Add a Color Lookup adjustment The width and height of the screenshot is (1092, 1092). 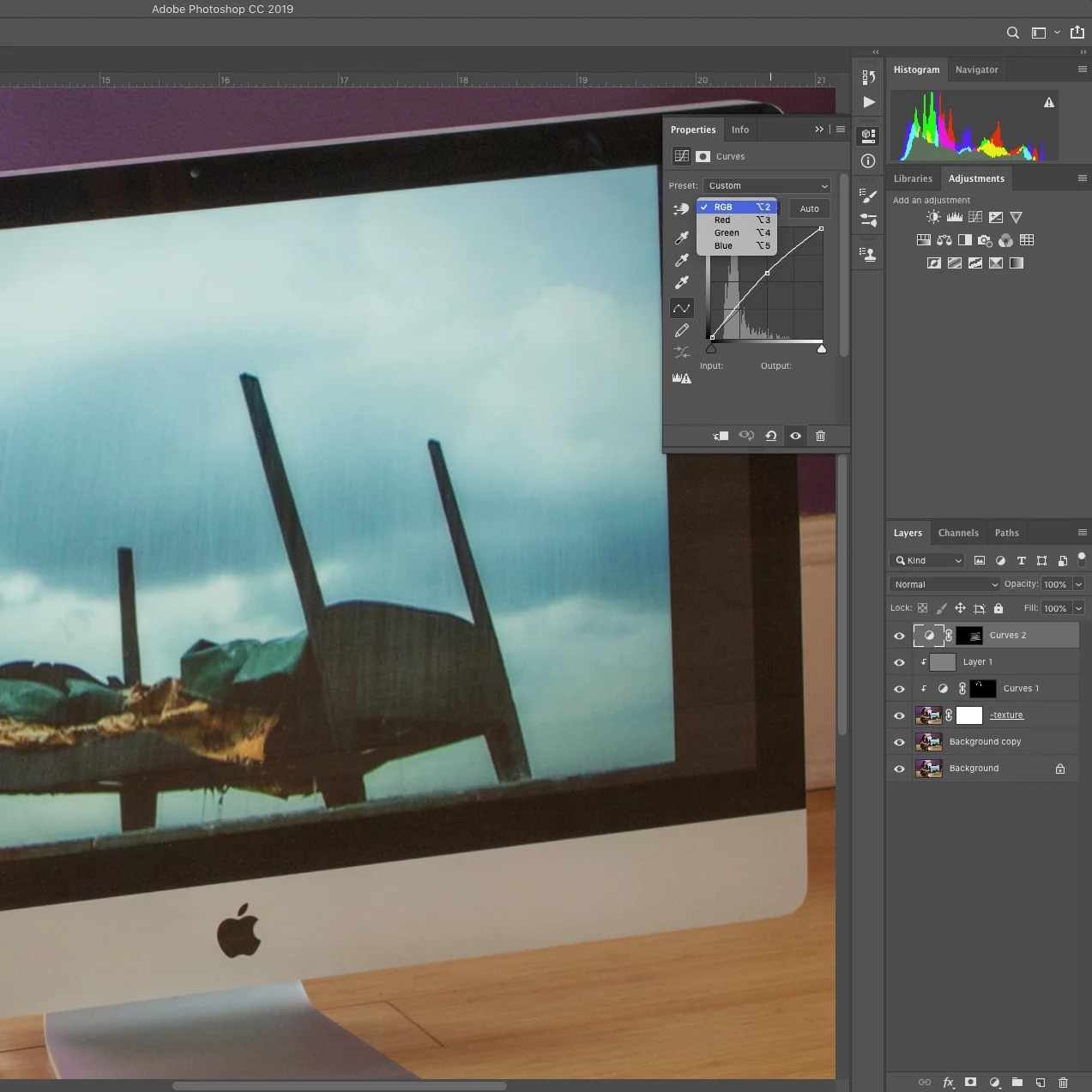pos(1027,240)
